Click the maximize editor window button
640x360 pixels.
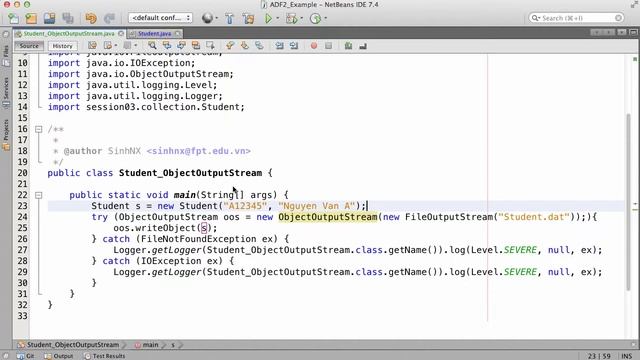click(x=633, y=32)
